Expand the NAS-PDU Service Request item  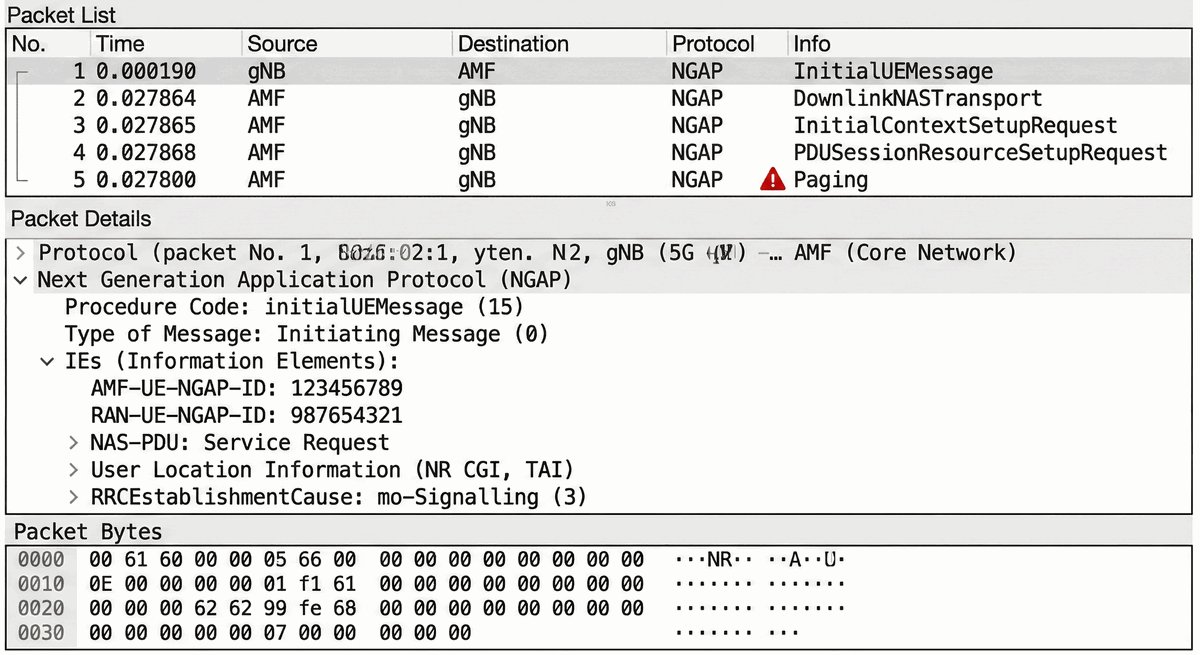[74, 442]
